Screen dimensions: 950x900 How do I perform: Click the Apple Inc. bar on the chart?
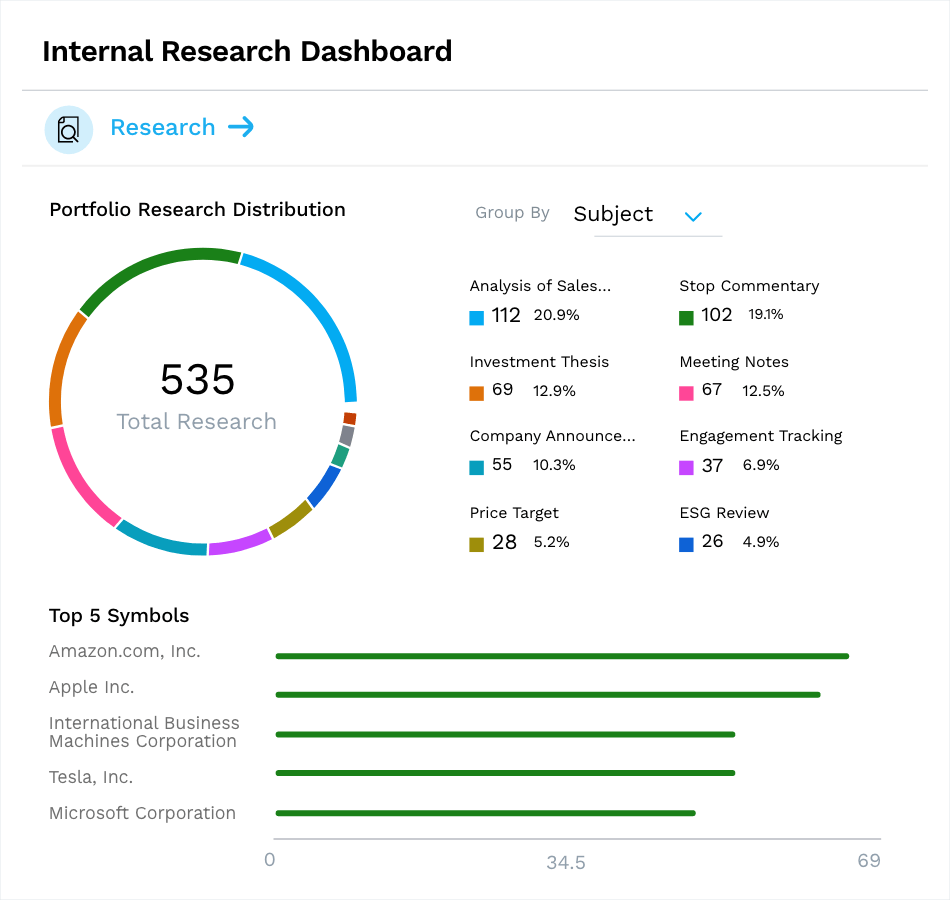coord(548,694)
